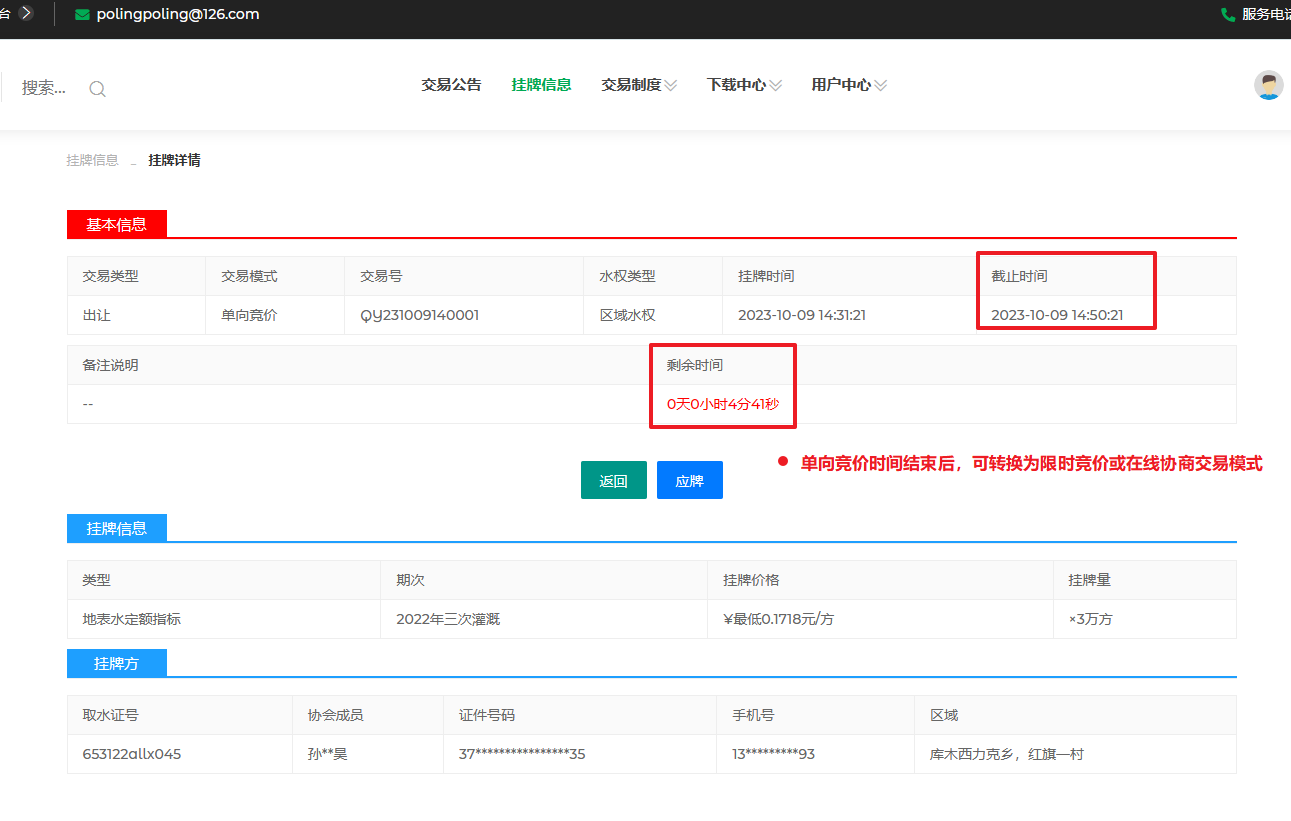
Task: Click the blue 挂牌方 section header
Action: point(116,663)
